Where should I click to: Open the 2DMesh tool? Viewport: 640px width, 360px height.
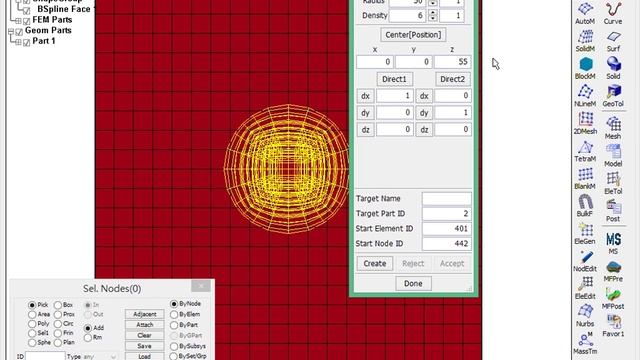585,123
